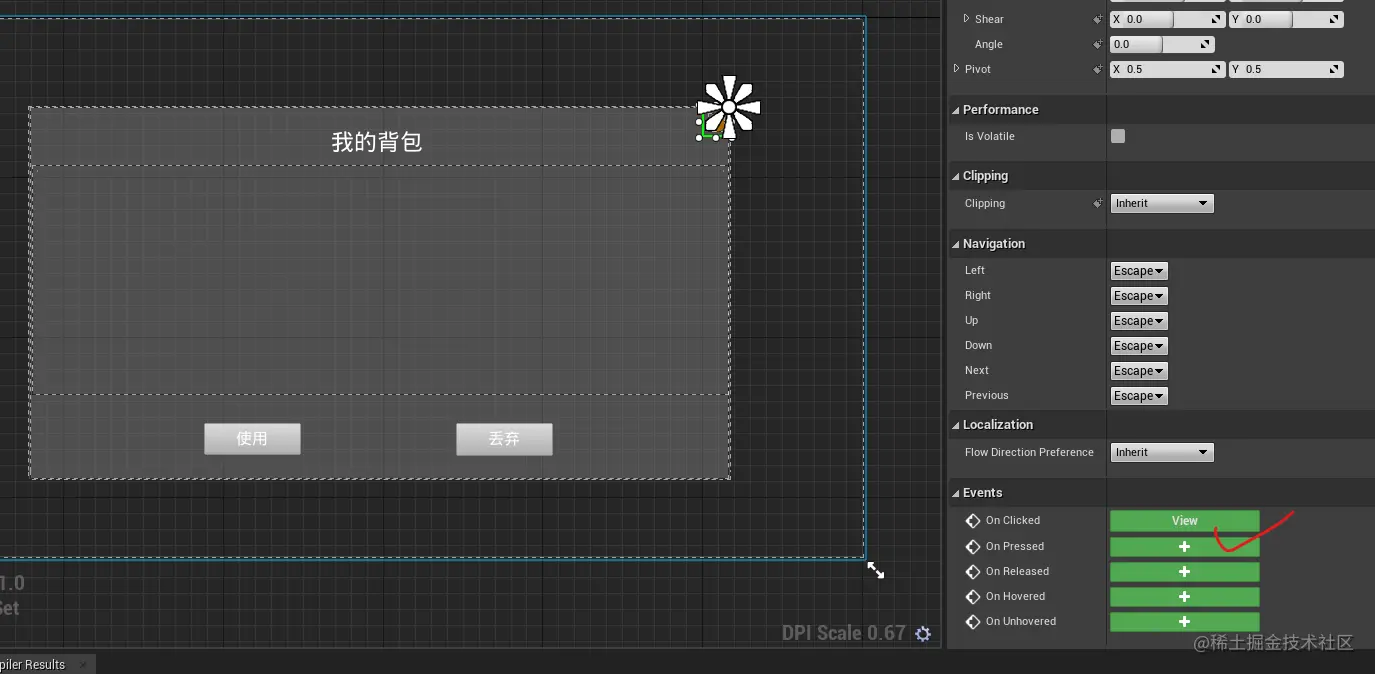Click the On Unhovered event diamond icon
Screen dimensions: 1375x674
coord(973,622)
